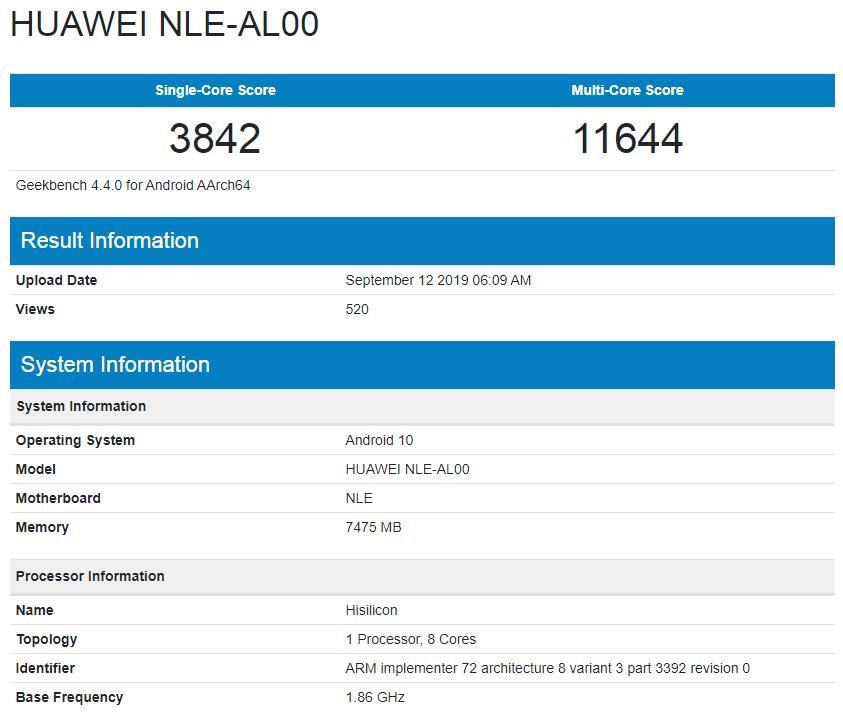The image size is (843, 719).
Task: Click the 1 Processor, 8 Cores value
Action: click(411, 639)
